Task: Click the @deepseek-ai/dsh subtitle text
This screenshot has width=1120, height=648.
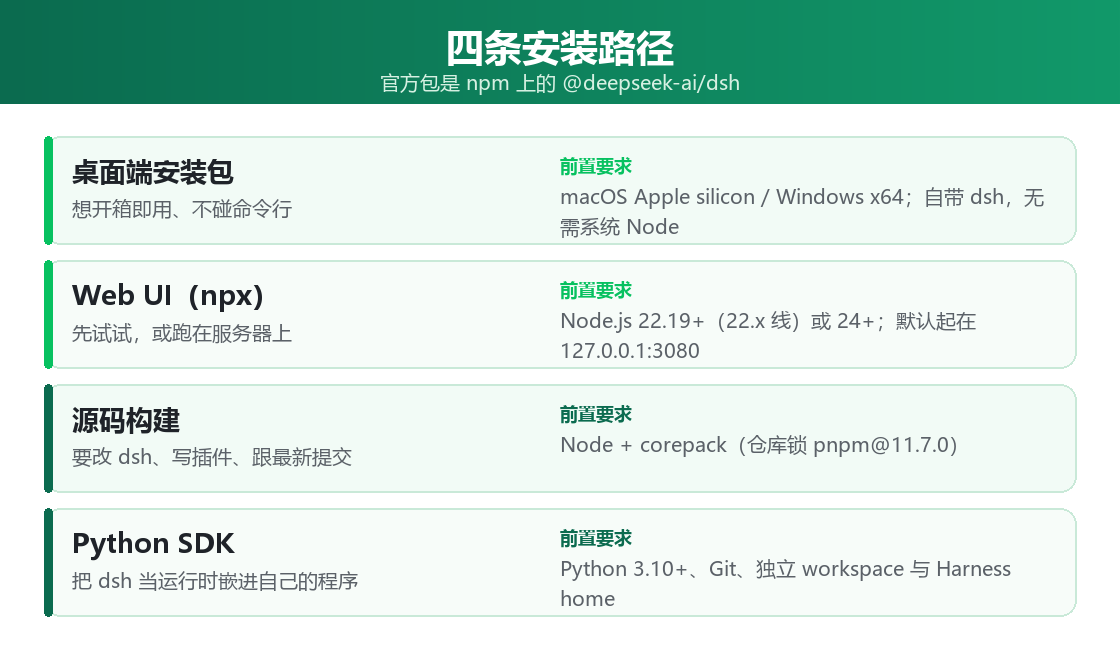Action: [651, 84]
